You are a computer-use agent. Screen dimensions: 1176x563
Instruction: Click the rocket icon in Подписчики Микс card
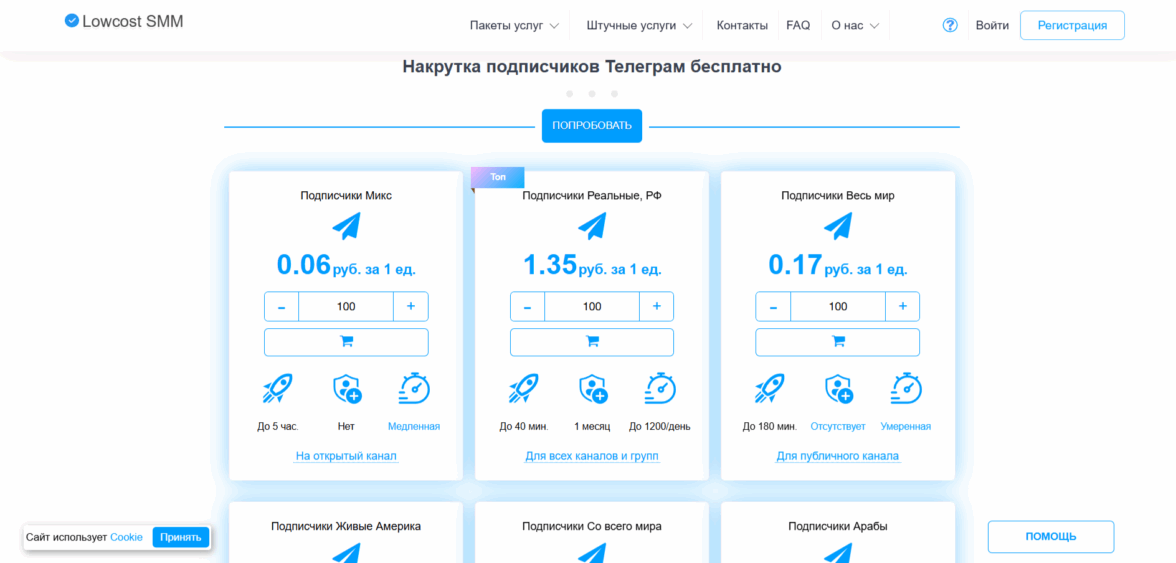tap(277, 388)
